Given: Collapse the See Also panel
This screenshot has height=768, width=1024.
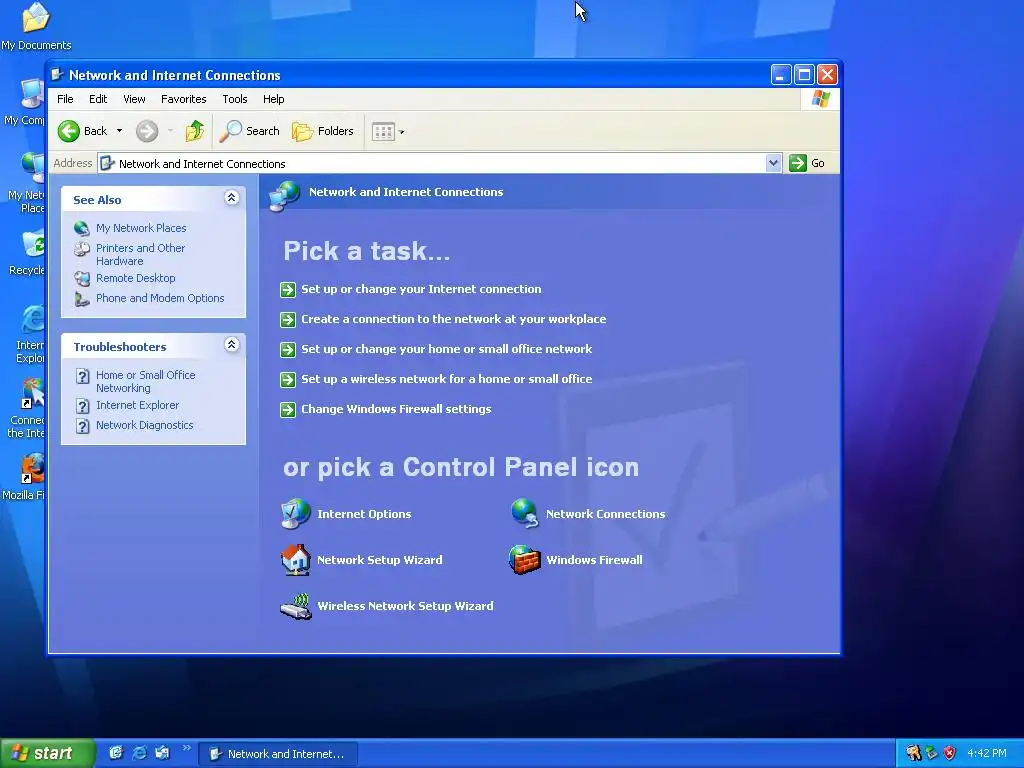Looking at the screenshot, I should (x=231, y=197).
